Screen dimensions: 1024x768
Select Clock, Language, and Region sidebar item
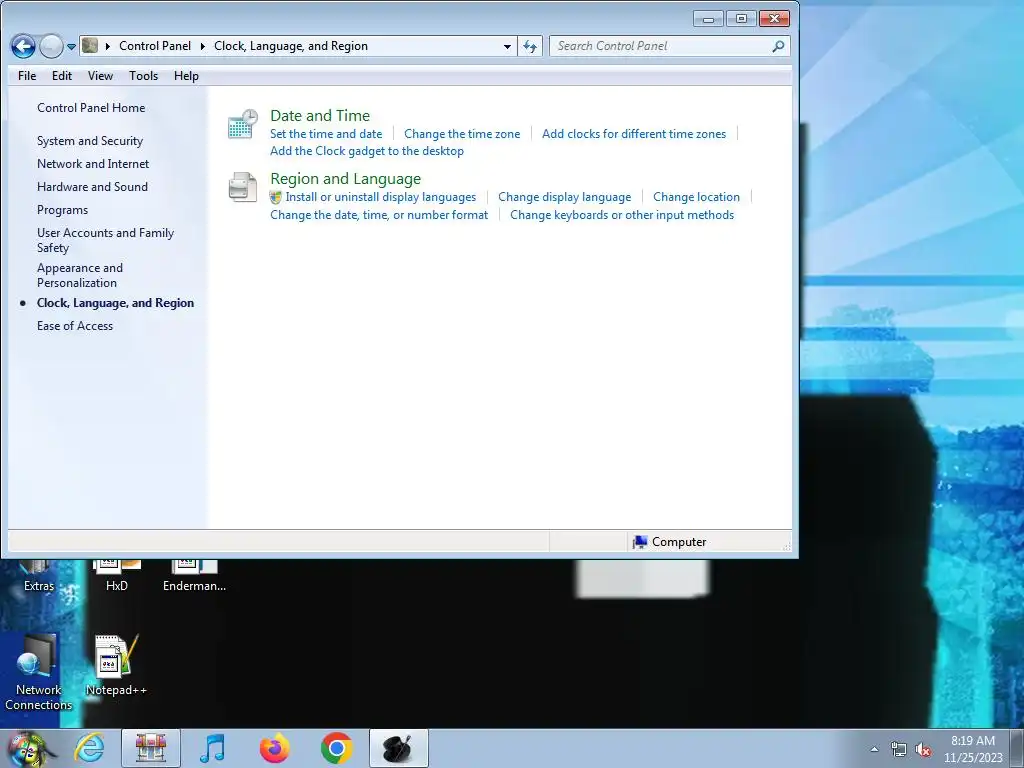pyautogui.click(x=115, y=303)
